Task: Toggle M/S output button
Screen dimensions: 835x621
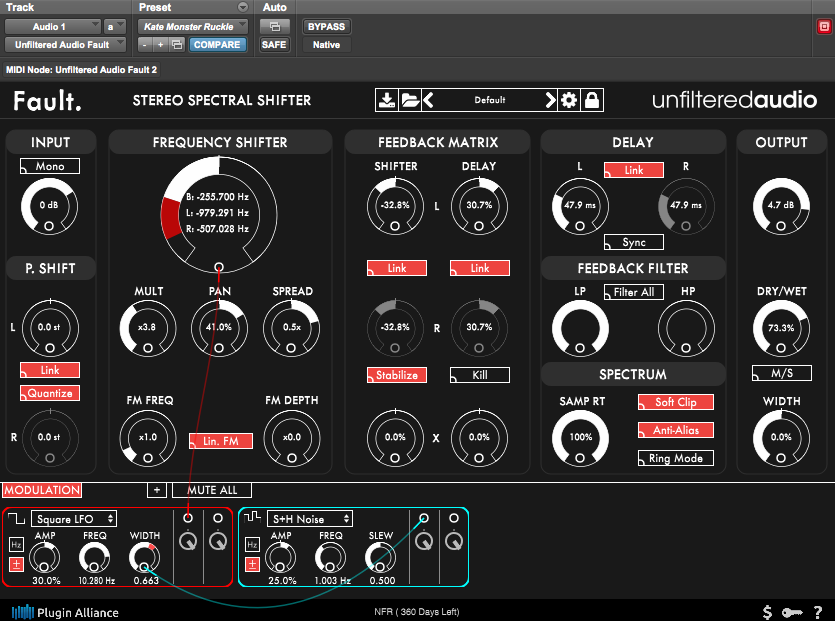Action: tap(782, 373)
